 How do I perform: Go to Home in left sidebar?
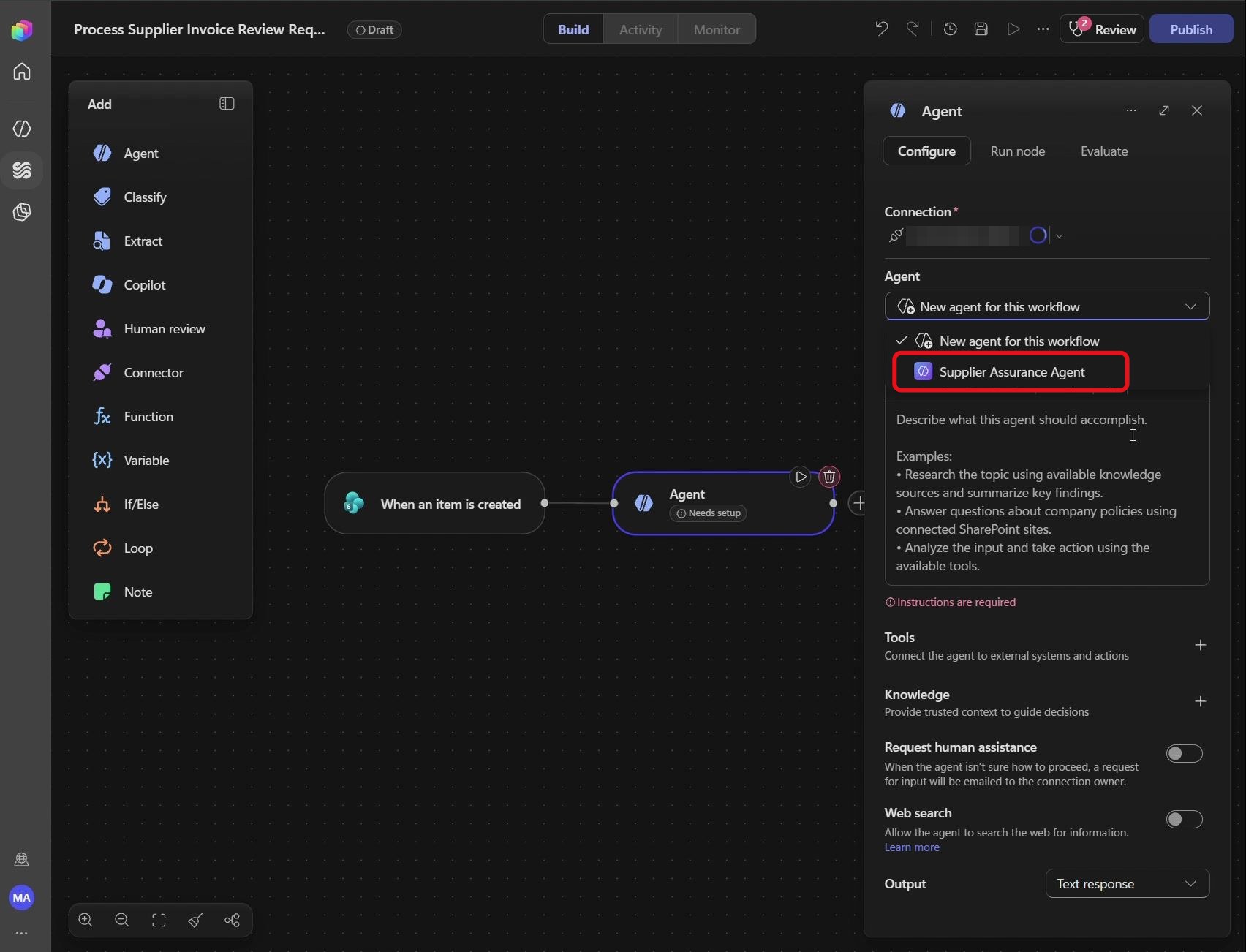point(22,71)
